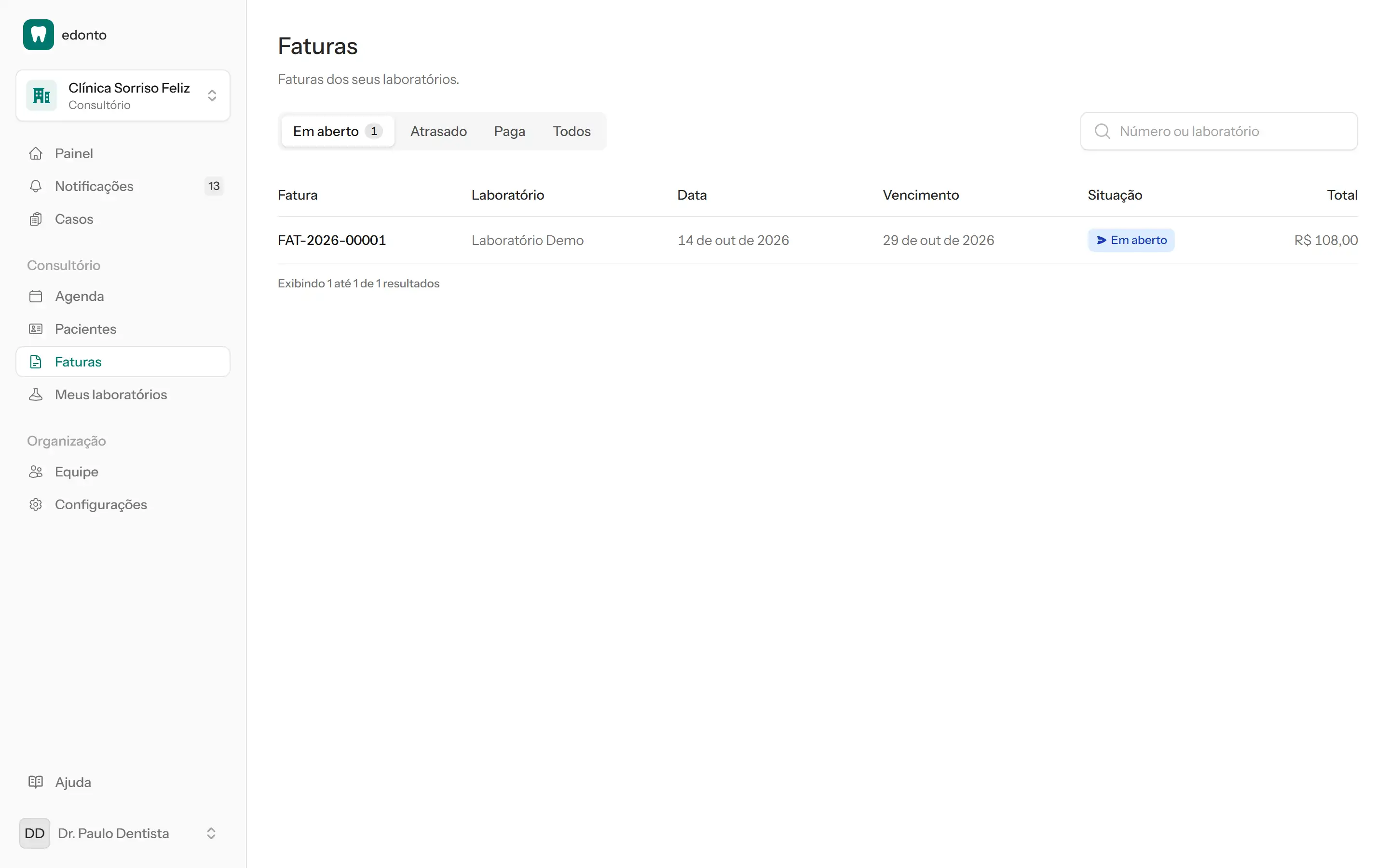Go to Painel text in sidebar
This screenshot has width=1389, height=868.
[74, 153]
